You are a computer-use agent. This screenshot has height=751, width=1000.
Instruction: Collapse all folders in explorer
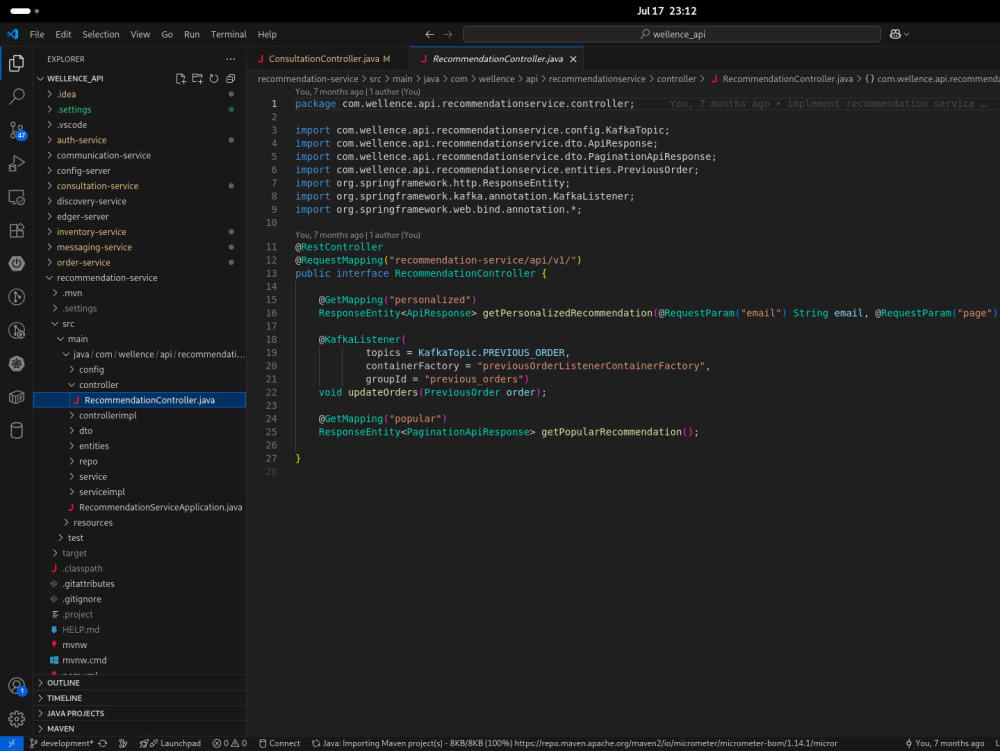230,78
